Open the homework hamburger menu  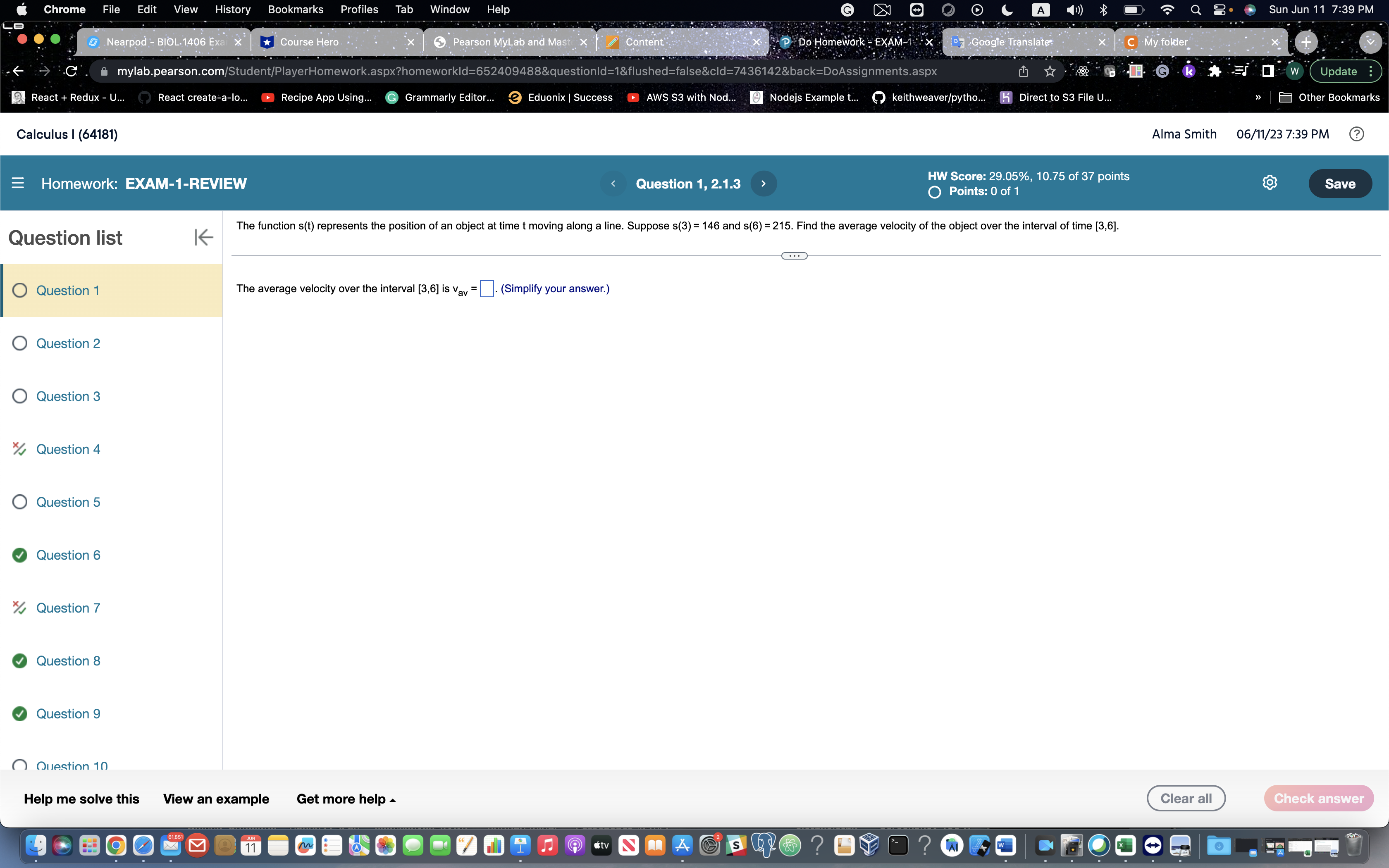18,183
